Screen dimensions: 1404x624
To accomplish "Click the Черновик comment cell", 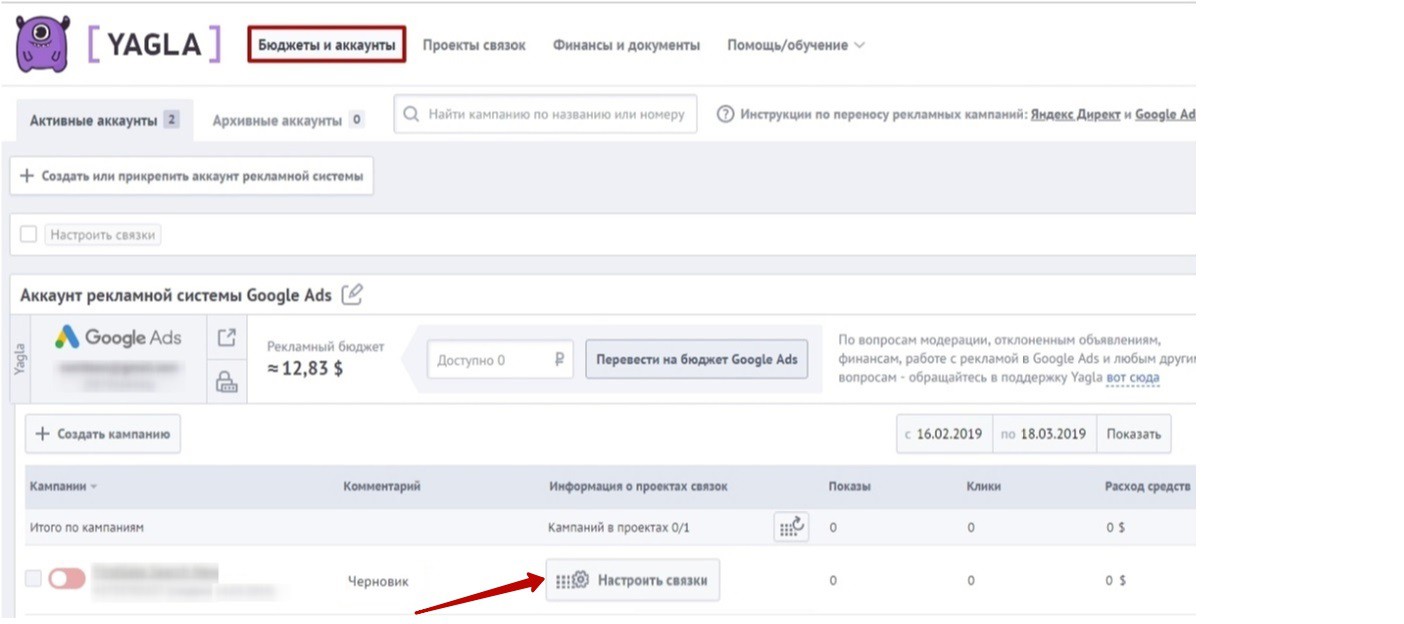I will click(x=378, y=581).
